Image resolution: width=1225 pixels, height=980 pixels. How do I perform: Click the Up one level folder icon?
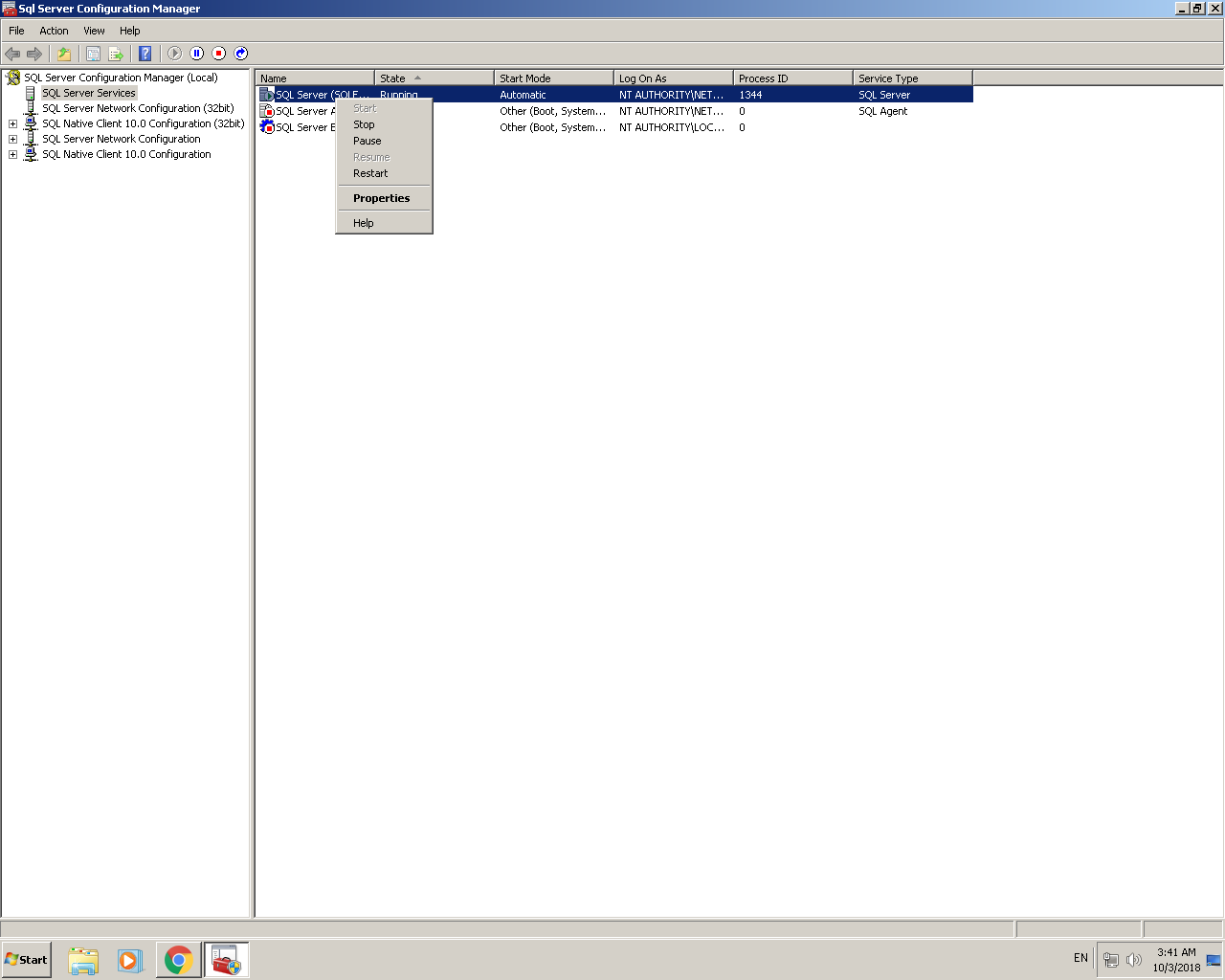coord(63,54)
